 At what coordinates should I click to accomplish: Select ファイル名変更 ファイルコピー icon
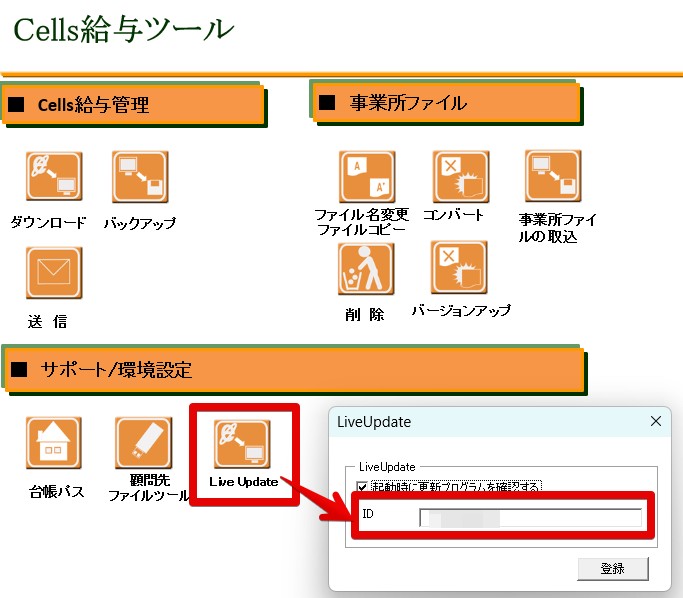pyautogui.click(x=367, y=178)
